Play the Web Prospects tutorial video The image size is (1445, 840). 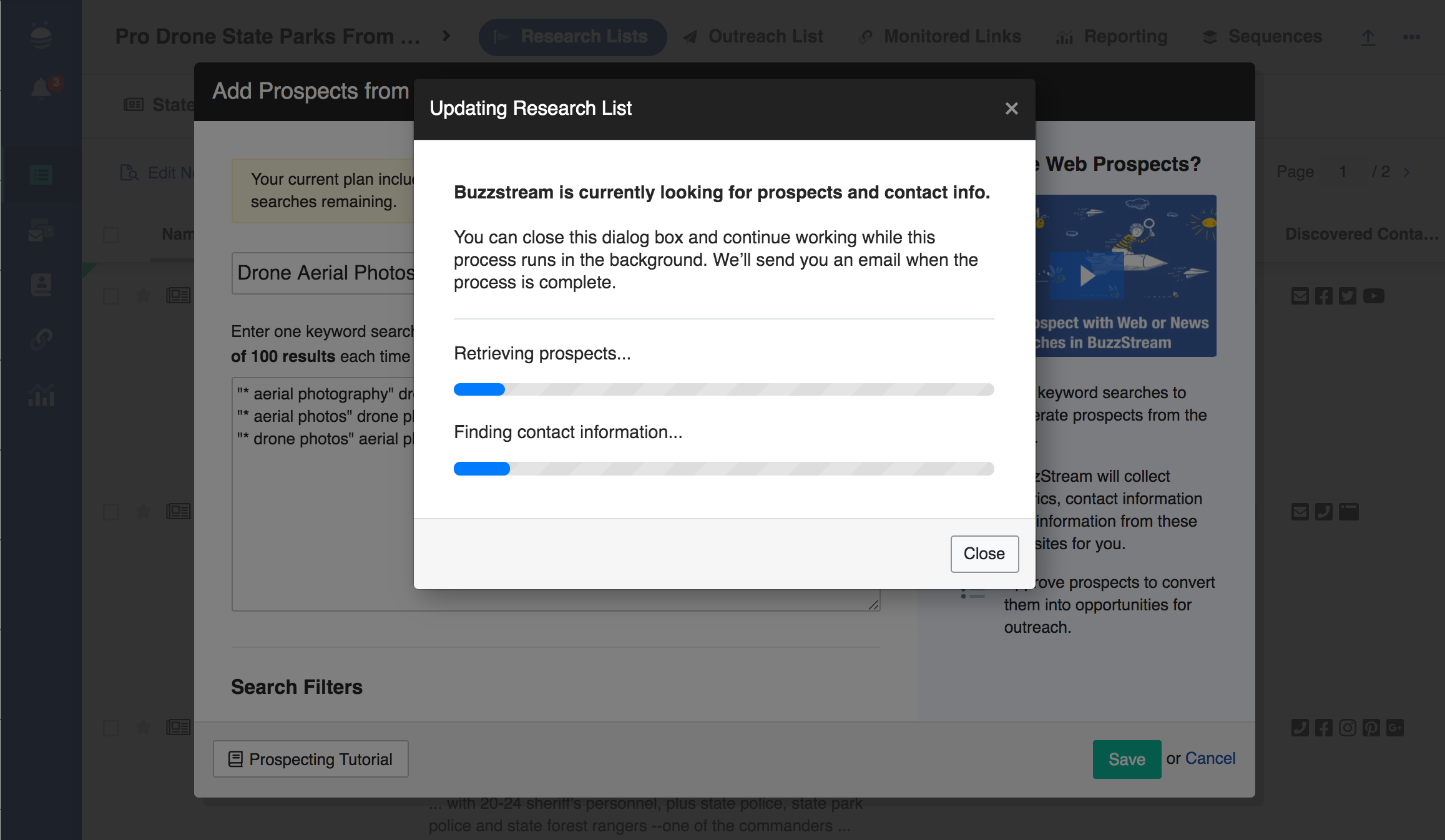tap(1087, 275)
